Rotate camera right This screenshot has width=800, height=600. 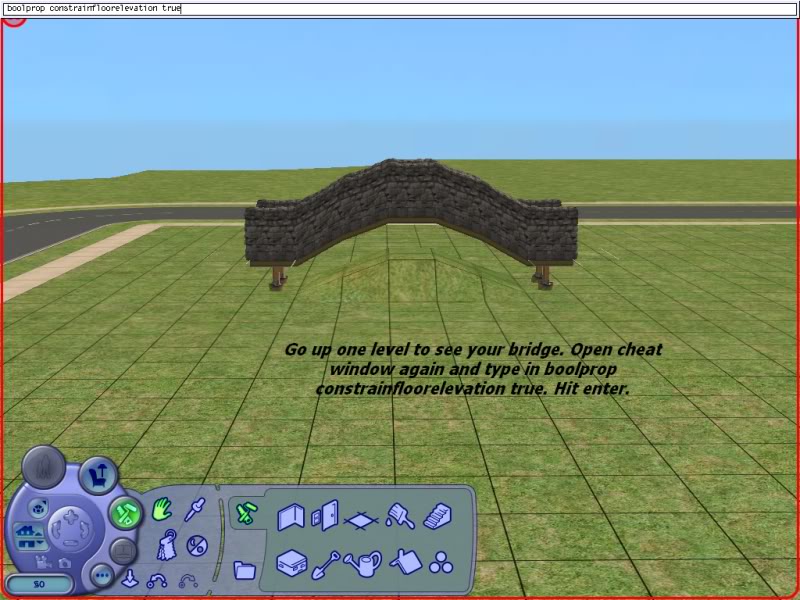pyautogui.click(x=86, y=530)
